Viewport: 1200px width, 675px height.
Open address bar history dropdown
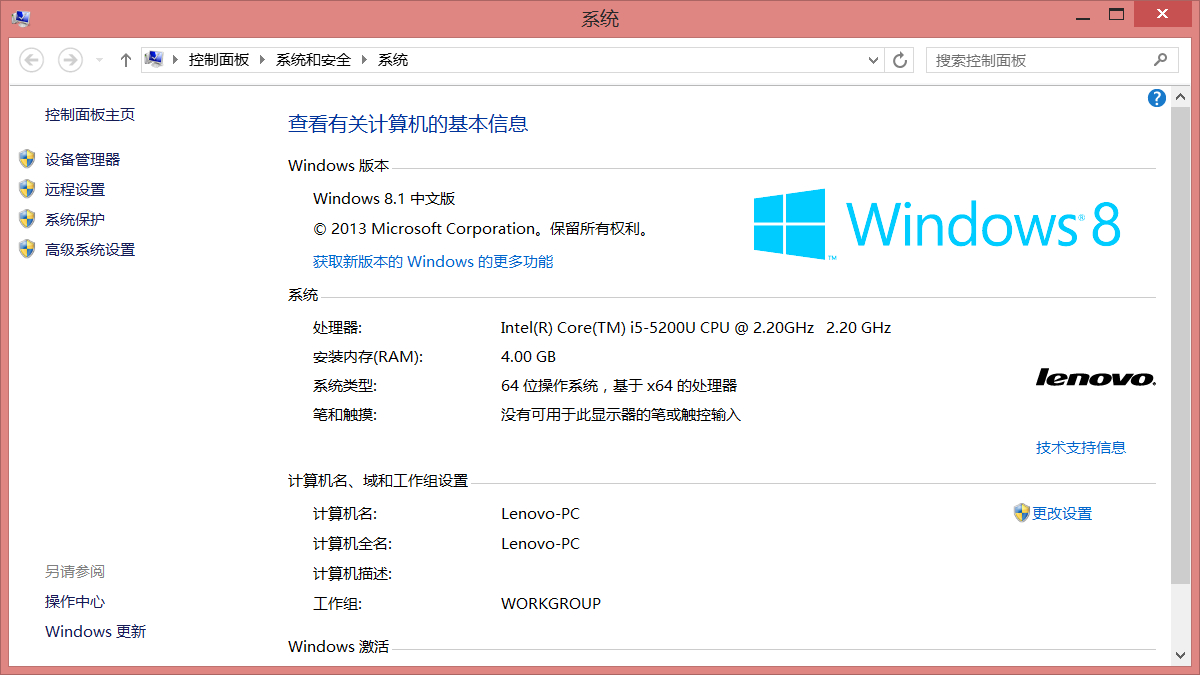pyautogui.click(x=874, y=60)
